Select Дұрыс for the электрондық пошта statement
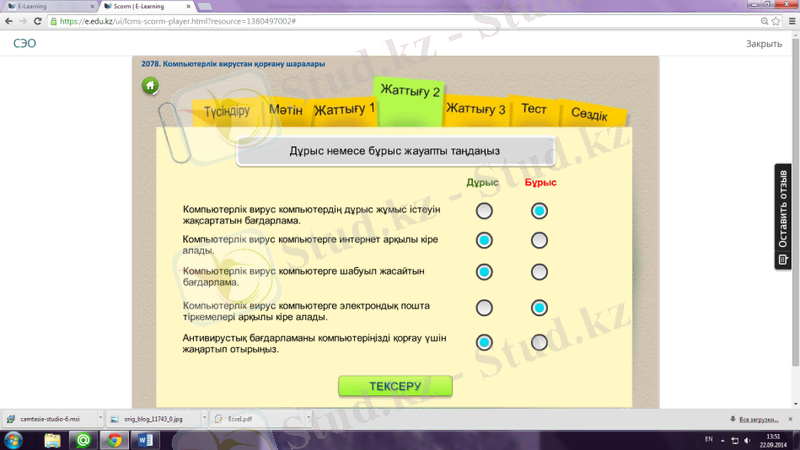800x450 pixels. pos(484,307)
